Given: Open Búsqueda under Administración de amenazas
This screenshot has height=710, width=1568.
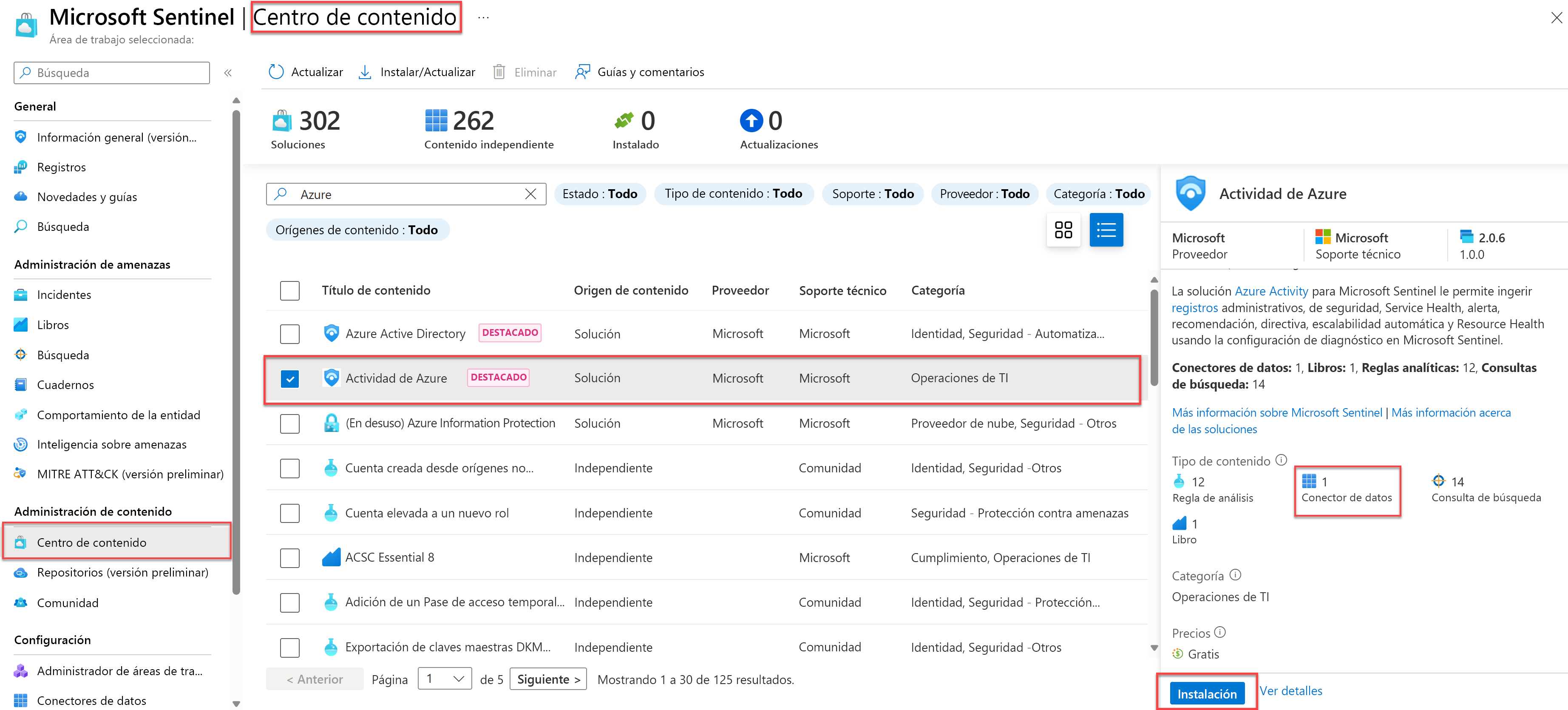Looking at the screenshot, I should 63,355.
